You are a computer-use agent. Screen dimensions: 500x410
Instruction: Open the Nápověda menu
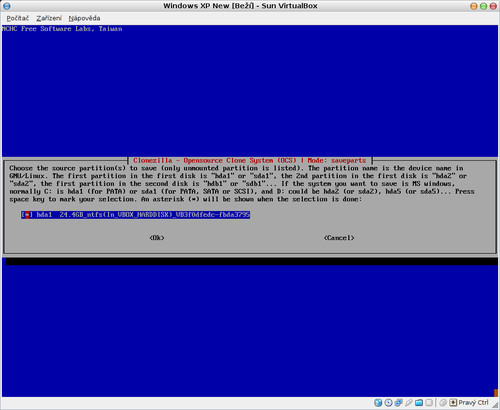point(84,18)
